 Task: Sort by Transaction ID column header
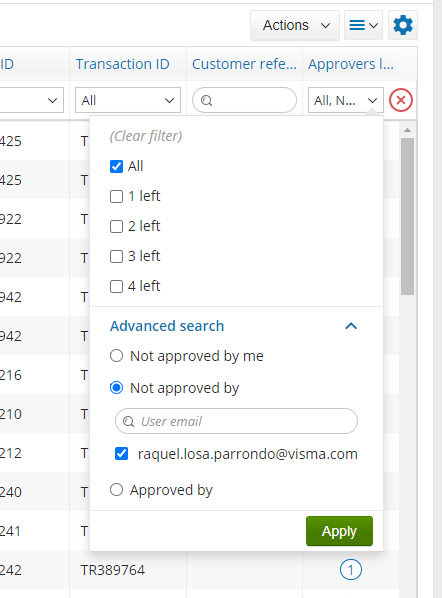pos(122,64)
